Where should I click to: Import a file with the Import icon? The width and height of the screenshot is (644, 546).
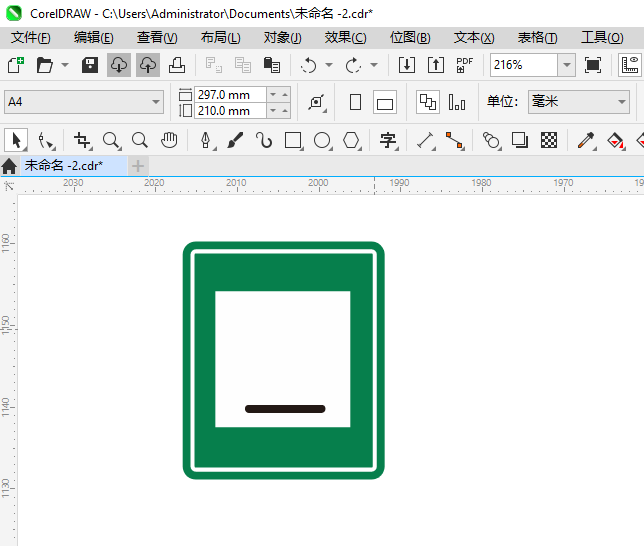click(407, 65)
